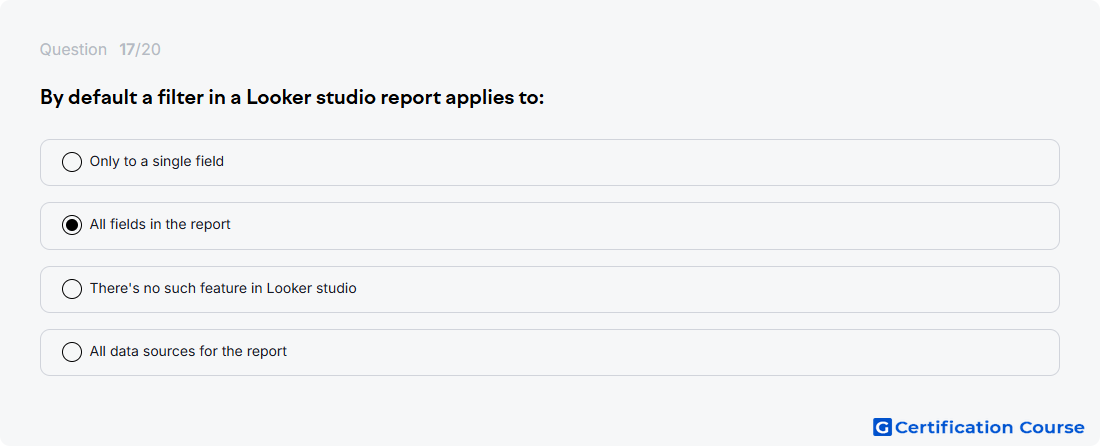Click the 'All fields in the report' label text
The image size is (1100, 446).
click(160, 225)
